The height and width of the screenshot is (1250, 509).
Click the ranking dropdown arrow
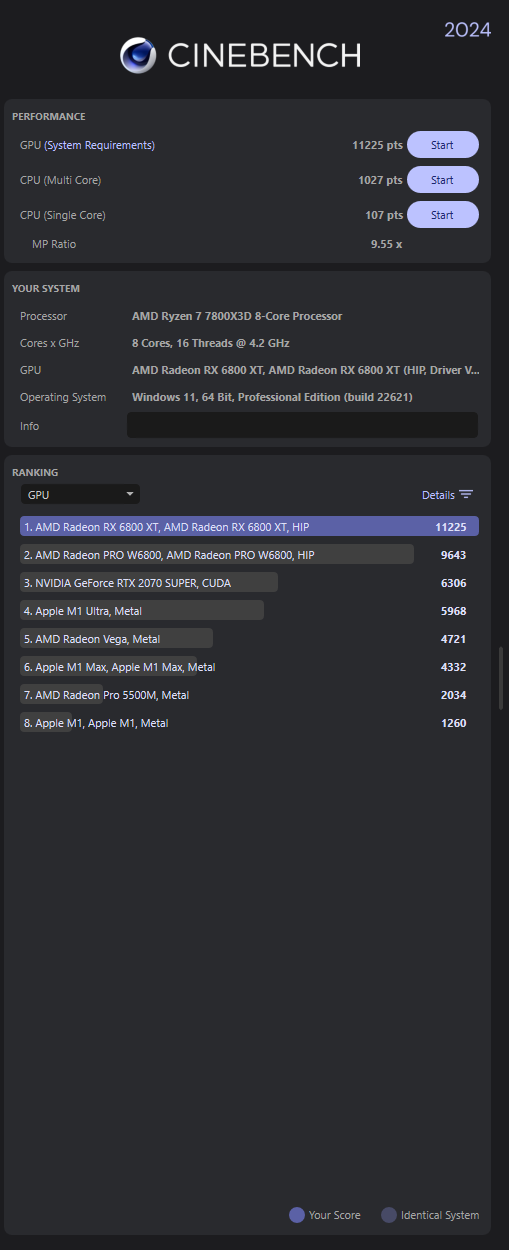(x=130, y=494)
